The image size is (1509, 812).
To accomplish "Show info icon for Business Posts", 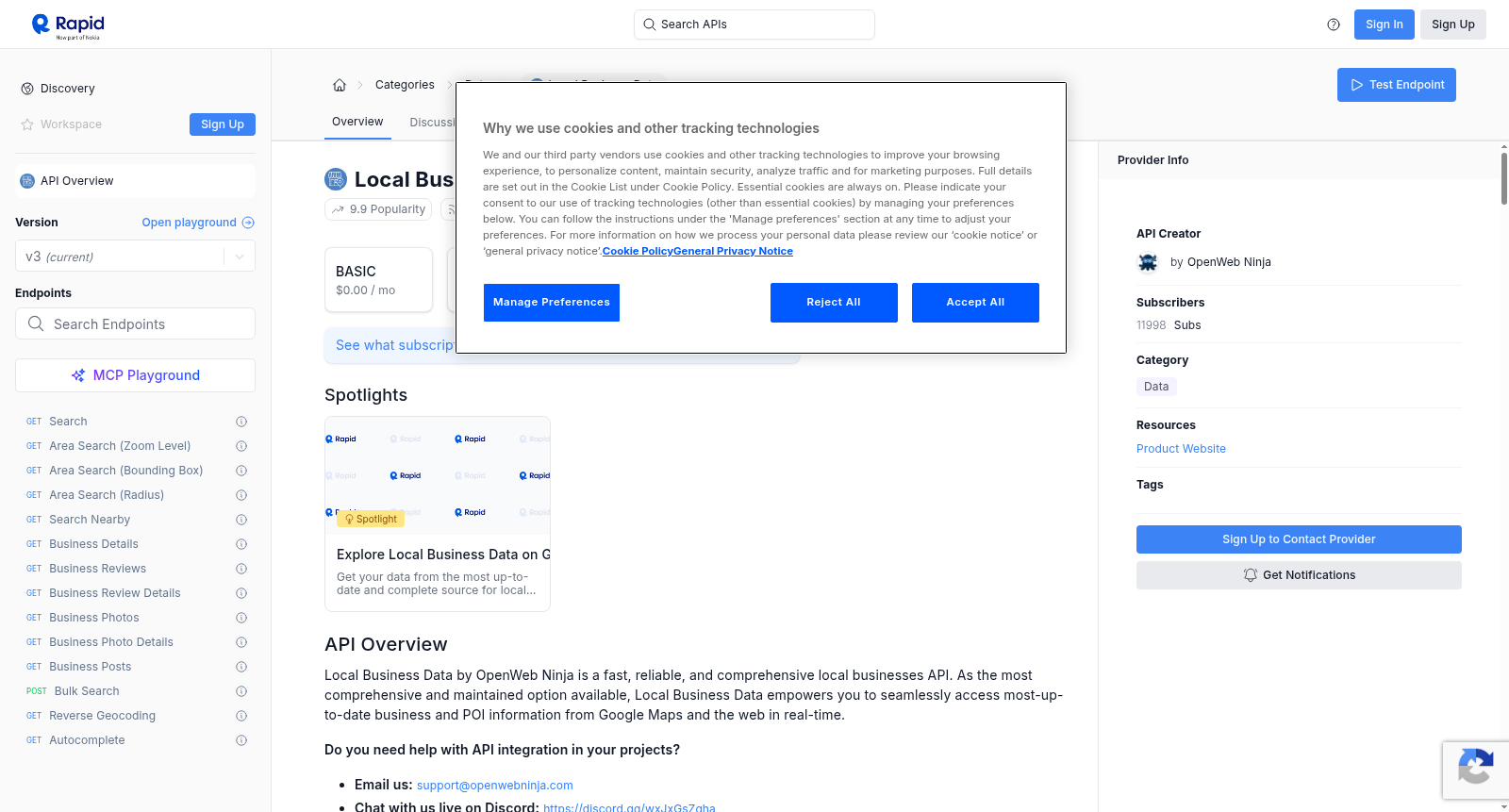I will [241, 667].
